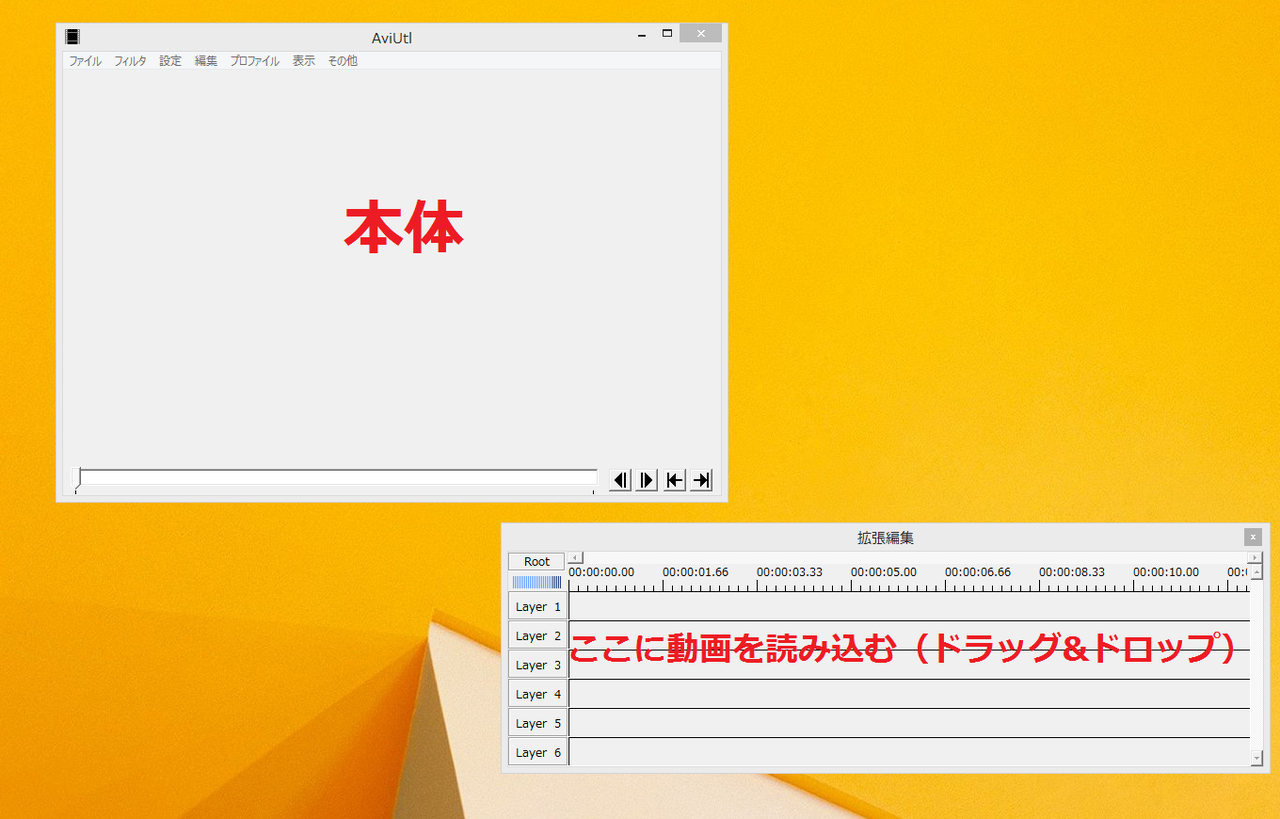Click the layer list scroll-down arrow
This screenshot has height=819, width=1280.
1257,760
